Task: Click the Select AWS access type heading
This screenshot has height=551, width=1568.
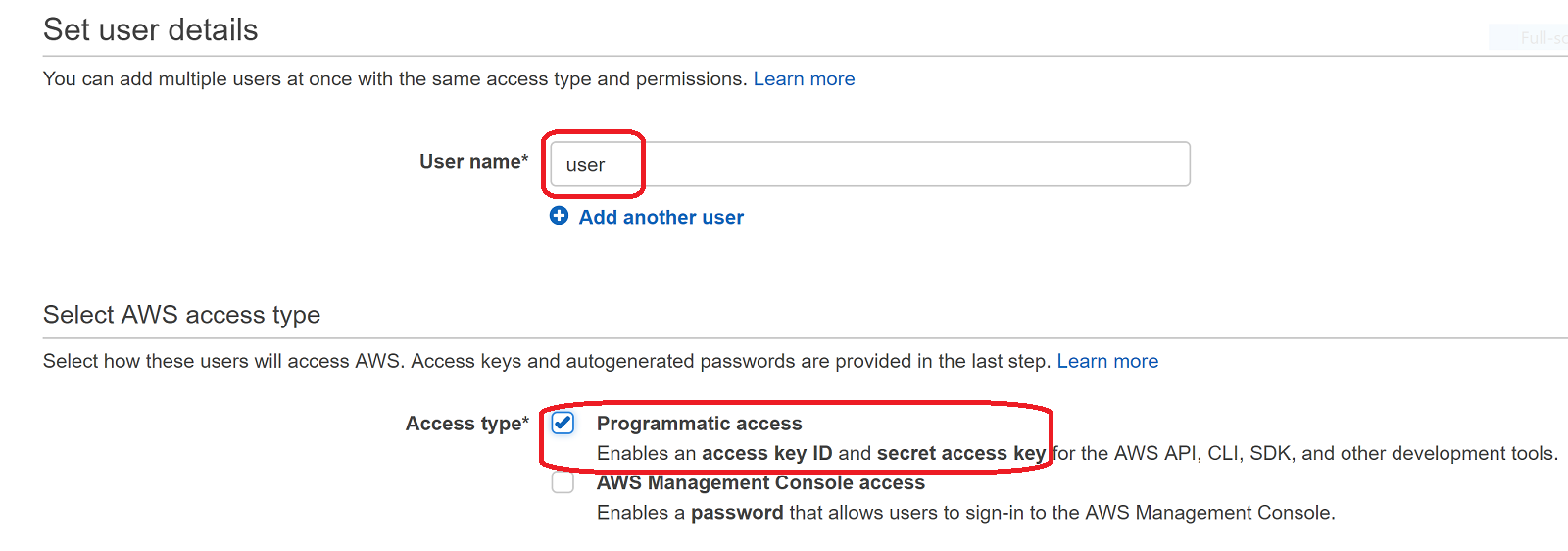Action: pos(182,314)
